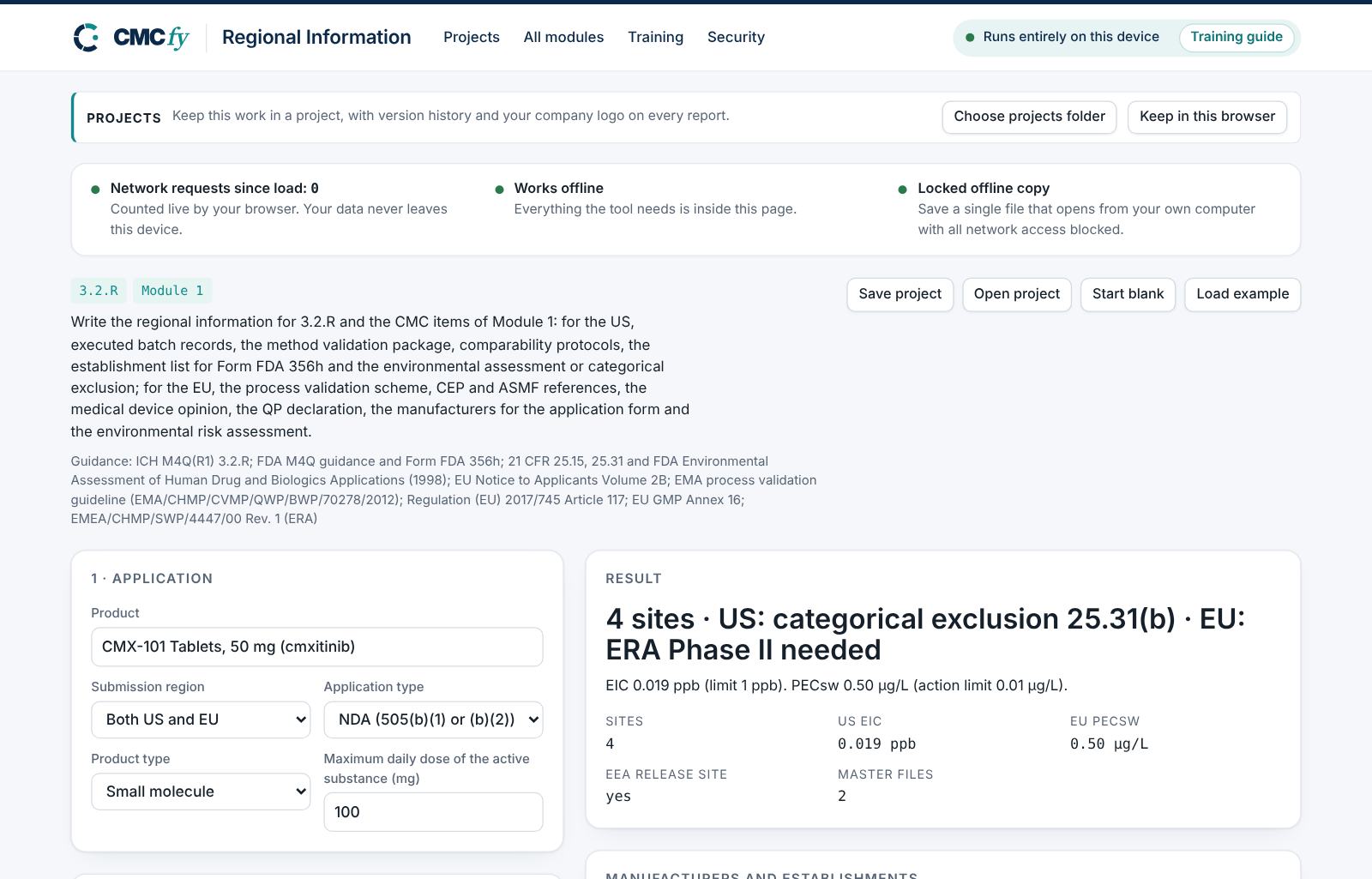Click the green dot beside Works offline
The image size is (1372, 879).
pos(499,190)
